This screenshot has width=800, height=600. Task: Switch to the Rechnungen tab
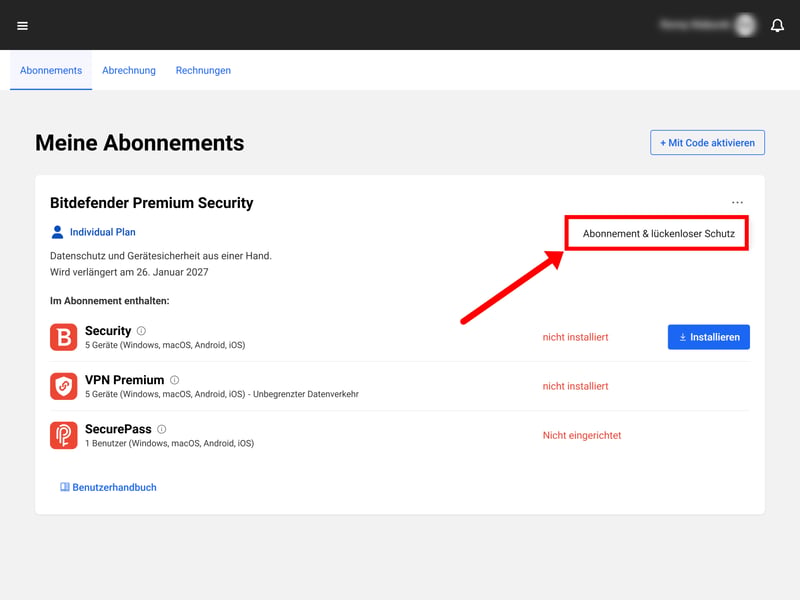pyautogui.click(x=203, y=70)
